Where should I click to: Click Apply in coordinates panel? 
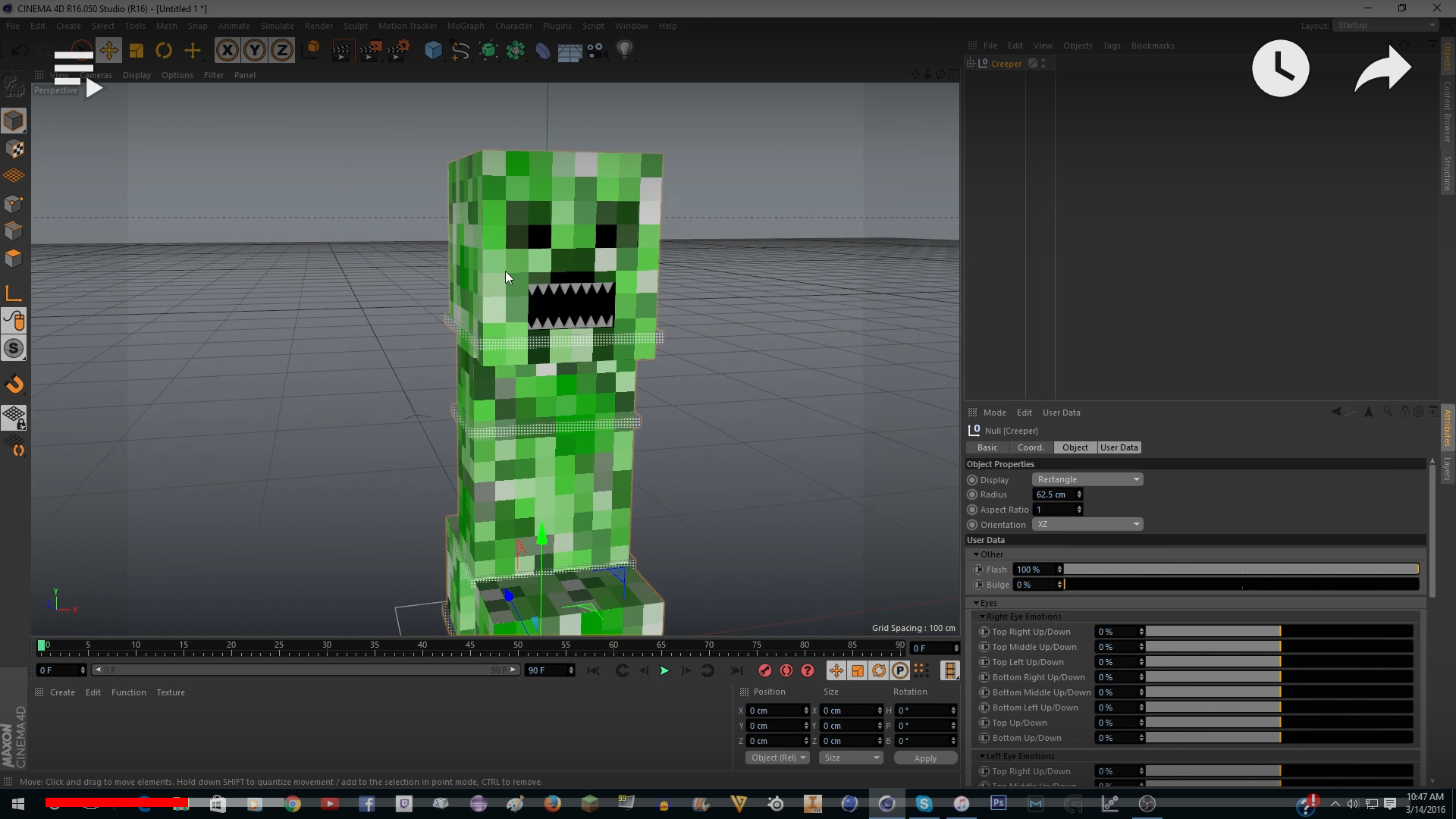[x=925, y=758]
